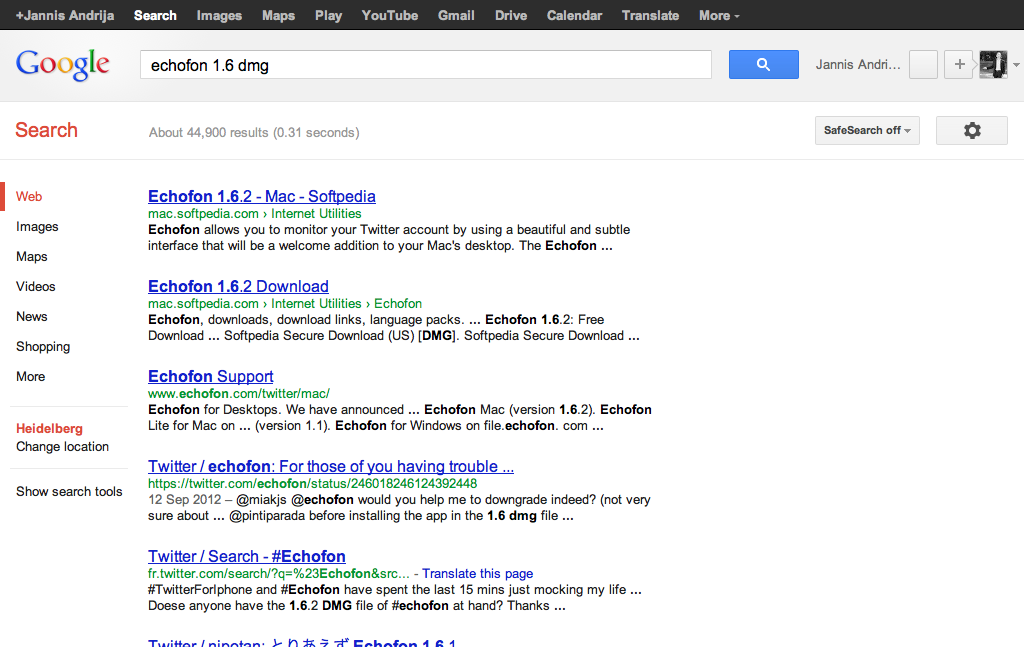Screen dimensions: 1024x647
Task: Click the twitter.com/echofon/status URL text
Action: click(312, 484)
